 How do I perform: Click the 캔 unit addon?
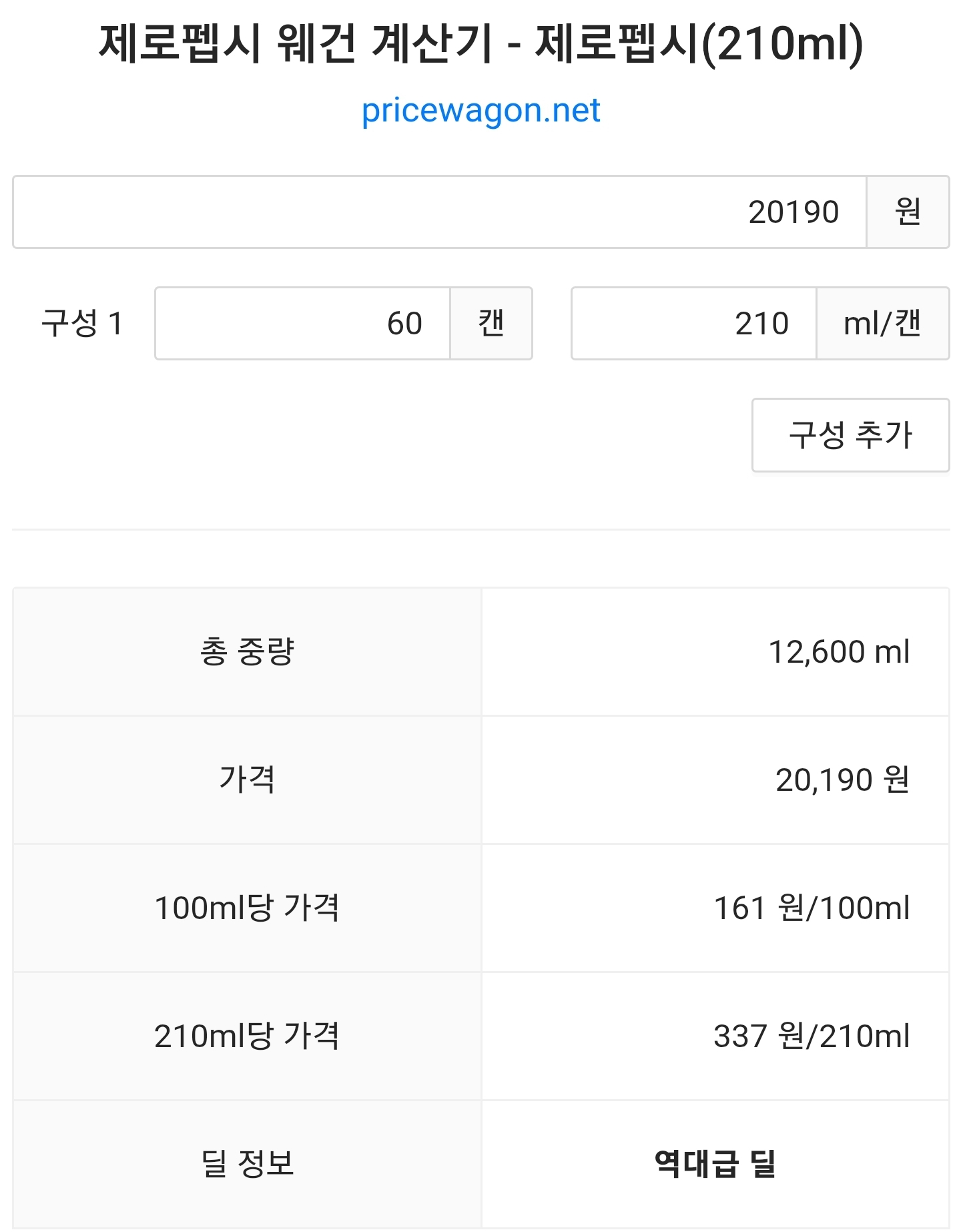[491, 324]
